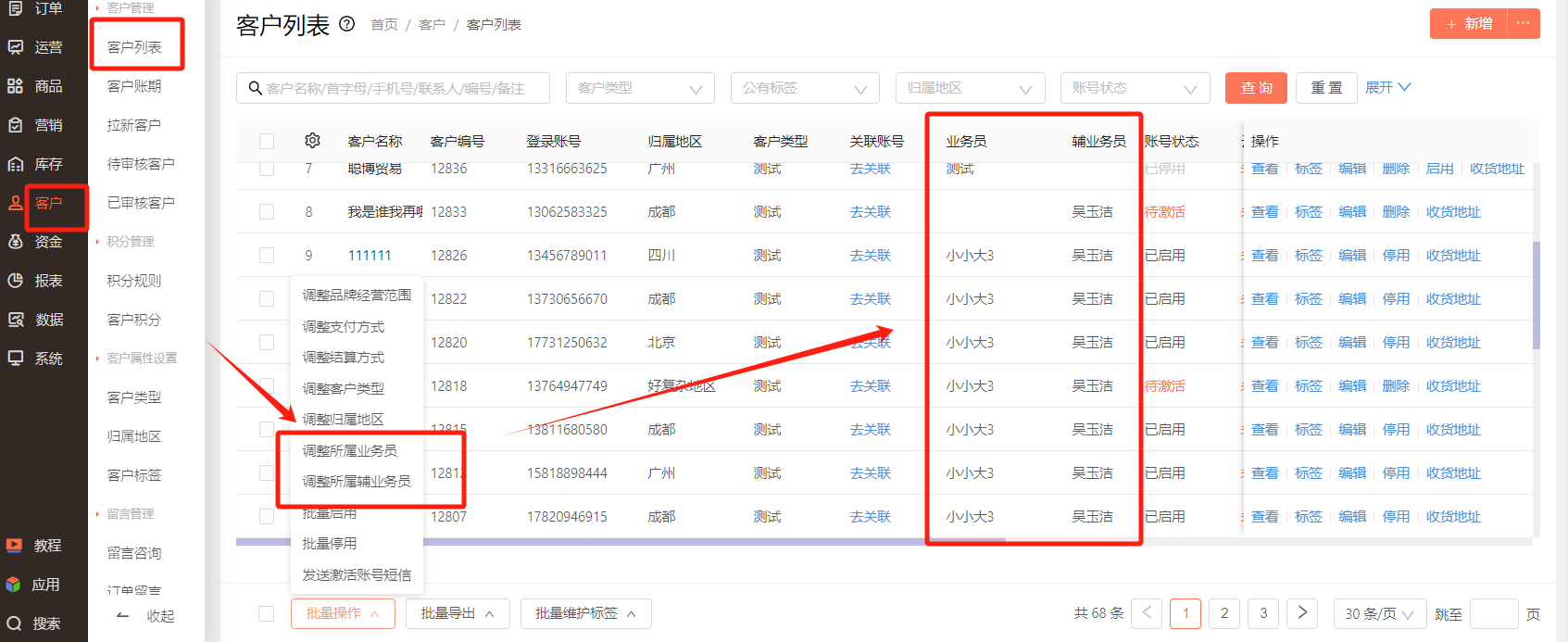Open the 教程 sidebar icon
Image resolution: width=1568 pixels, height=642 pixels.
[x=14, y=546]
